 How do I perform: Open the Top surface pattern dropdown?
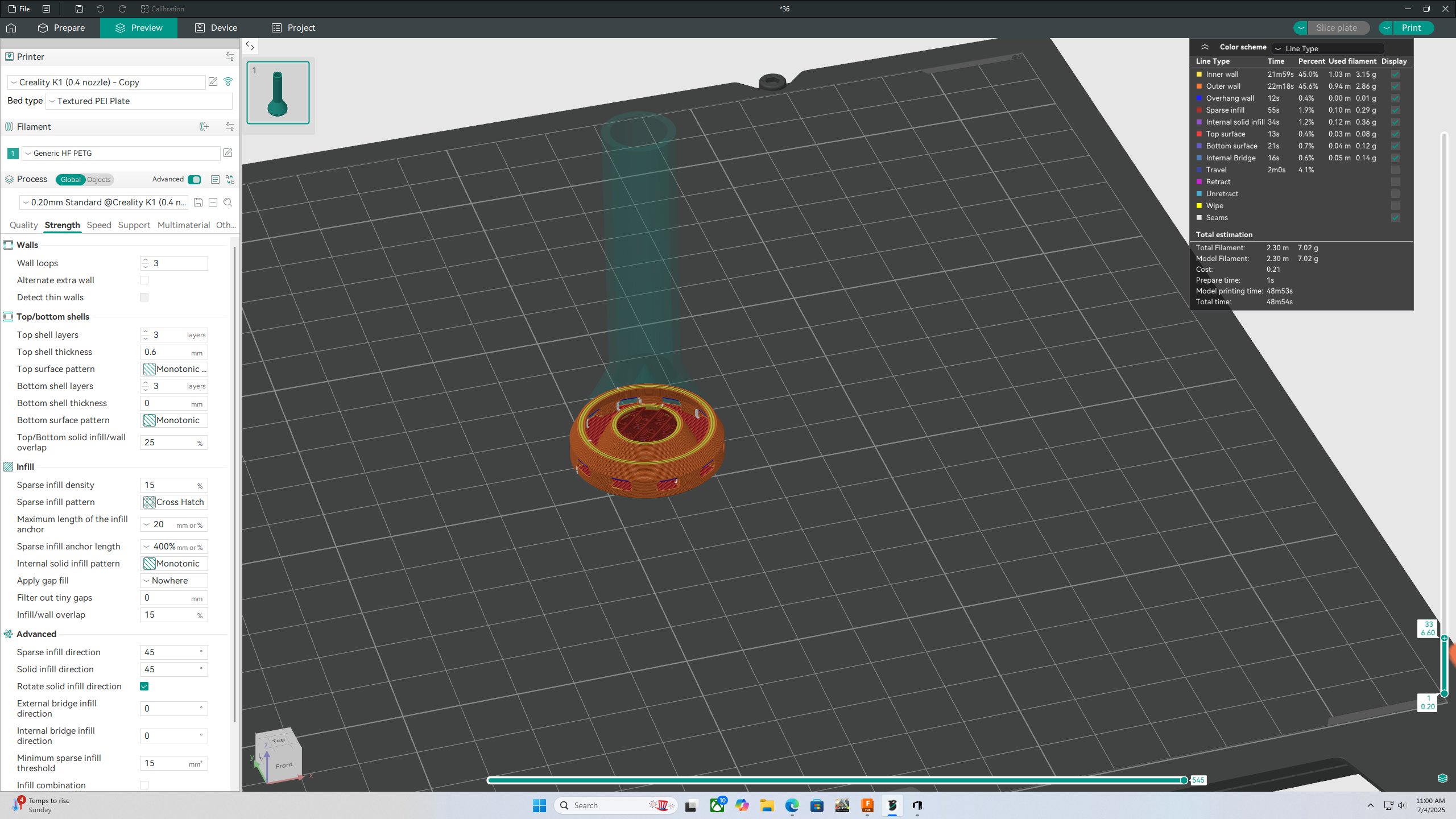[174, 369]
